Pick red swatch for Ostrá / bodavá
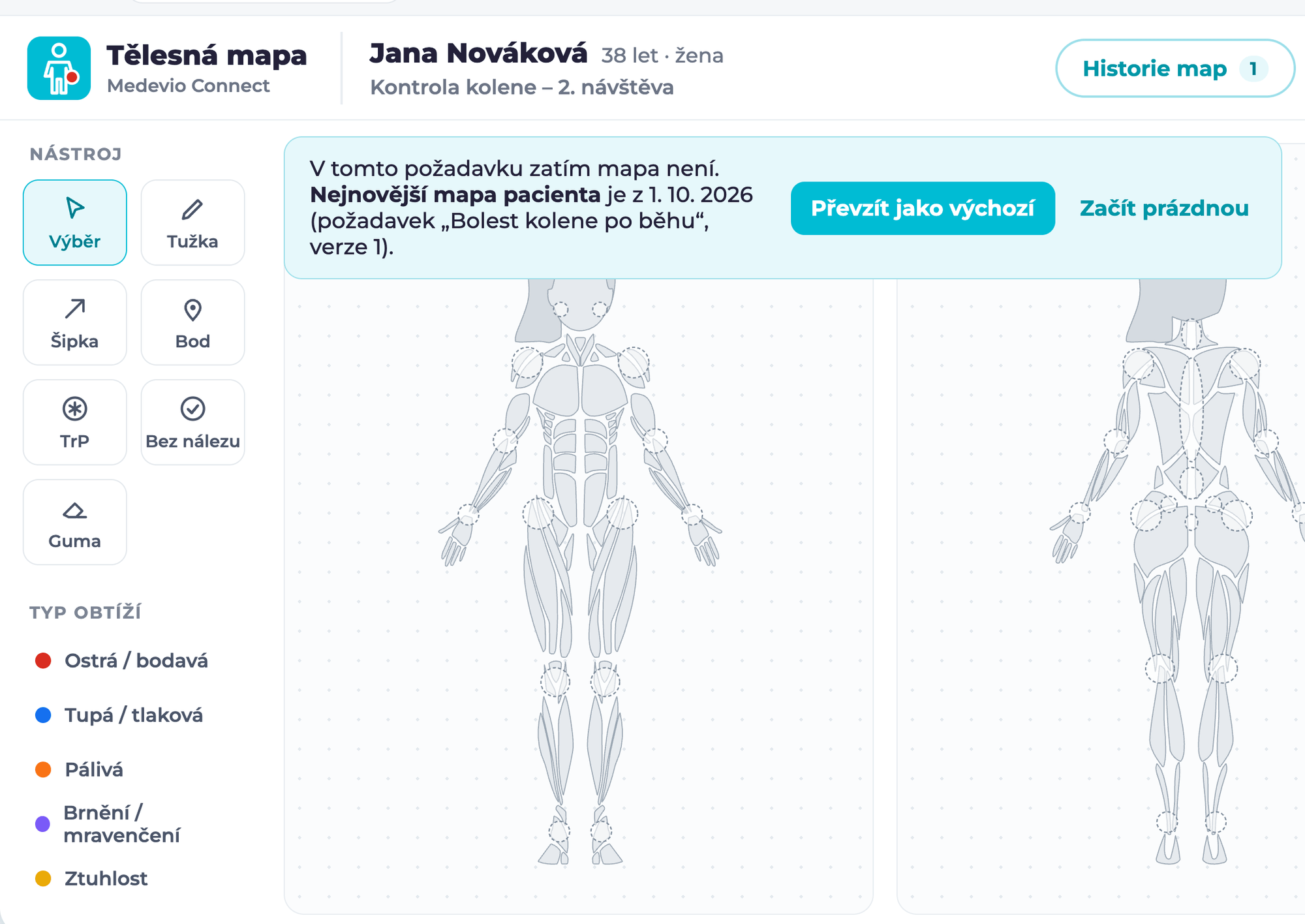The width and height of the screenshot is (1305, 924). 43,660
